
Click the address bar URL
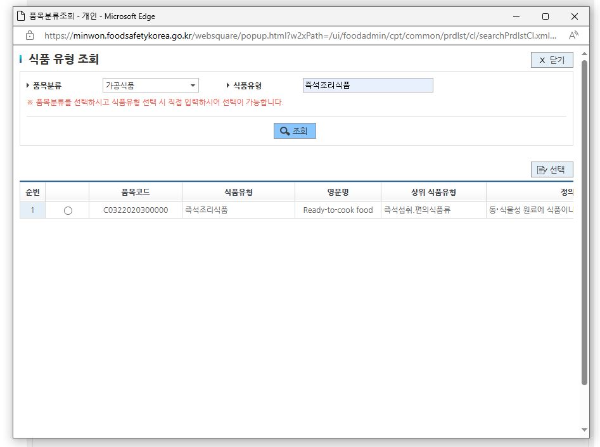pos(300,36)
